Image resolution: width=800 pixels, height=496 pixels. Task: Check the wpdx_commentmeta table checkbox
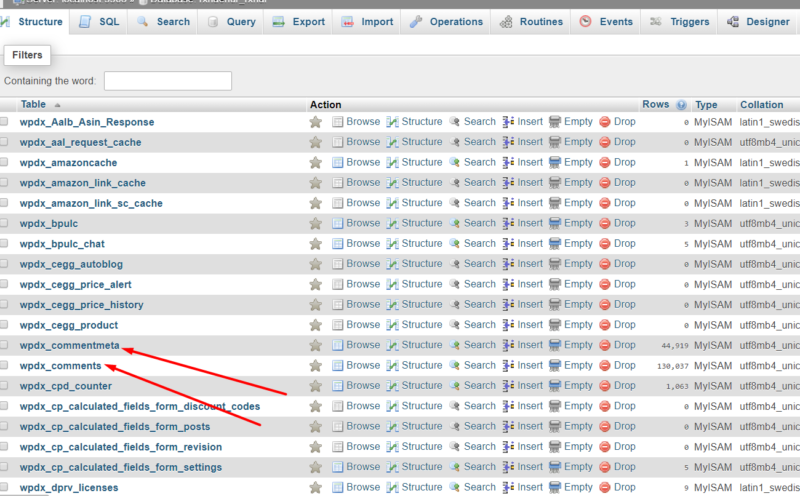(4, 345)
